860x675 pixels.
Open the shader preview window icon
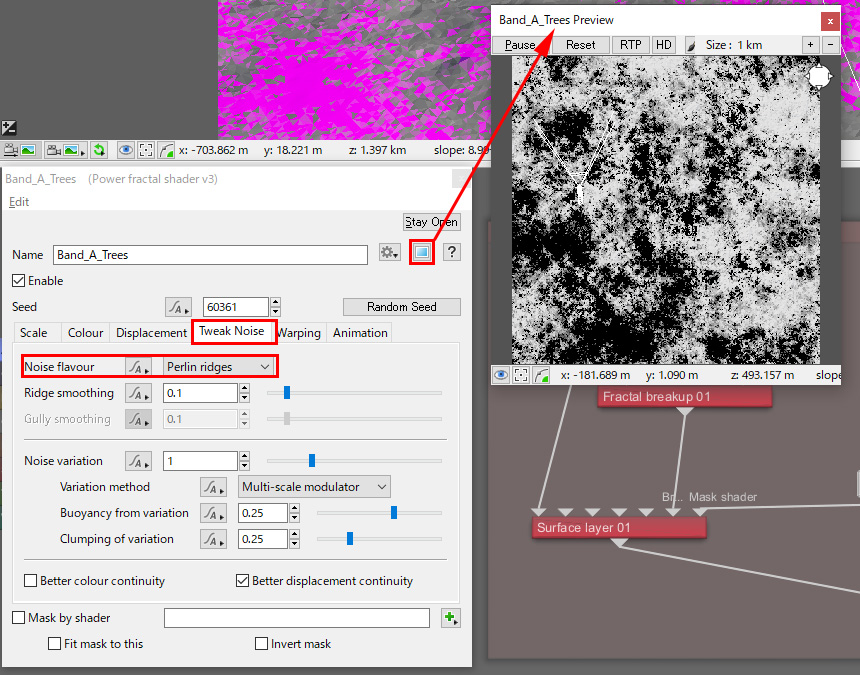tap(422, 254)
